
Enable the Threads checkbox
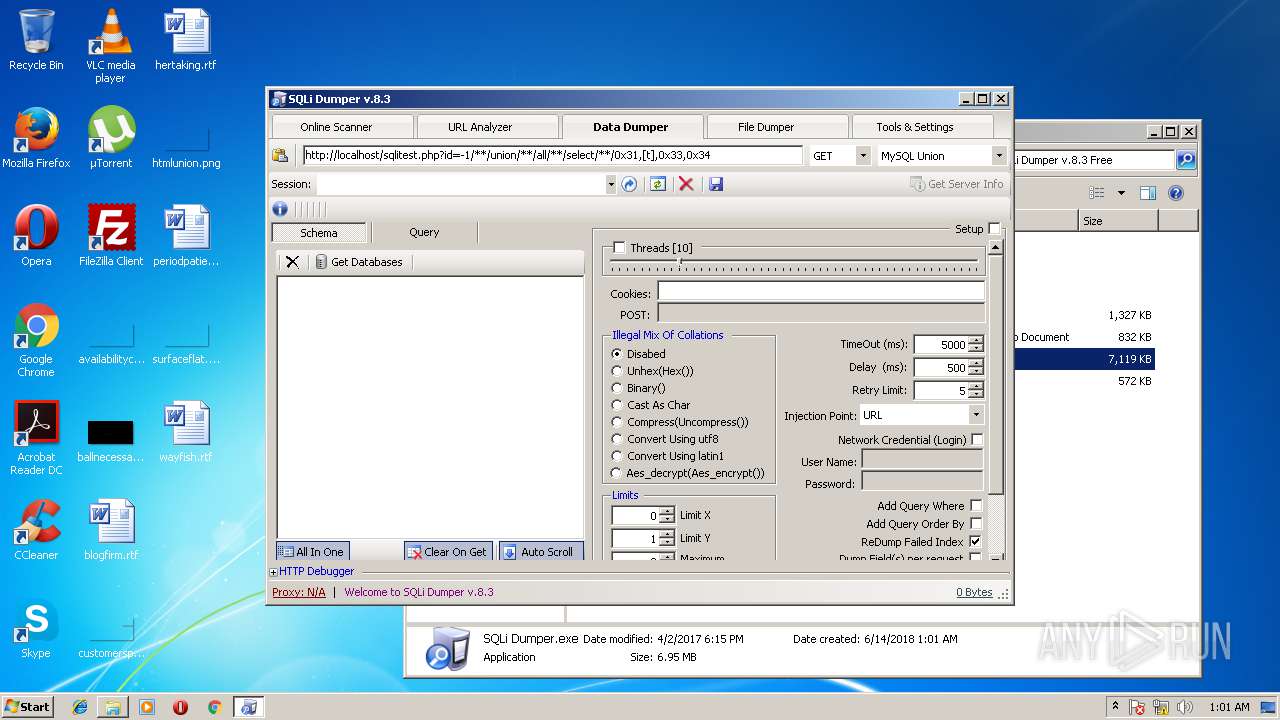pyautogui.click(x=619, y=248)
